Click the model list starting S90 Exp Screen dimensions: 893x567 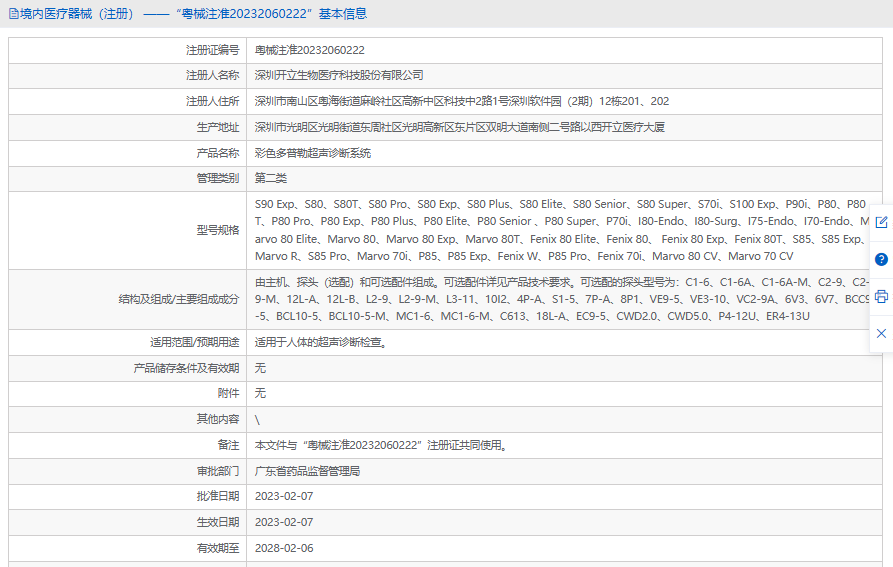point(562,230)
